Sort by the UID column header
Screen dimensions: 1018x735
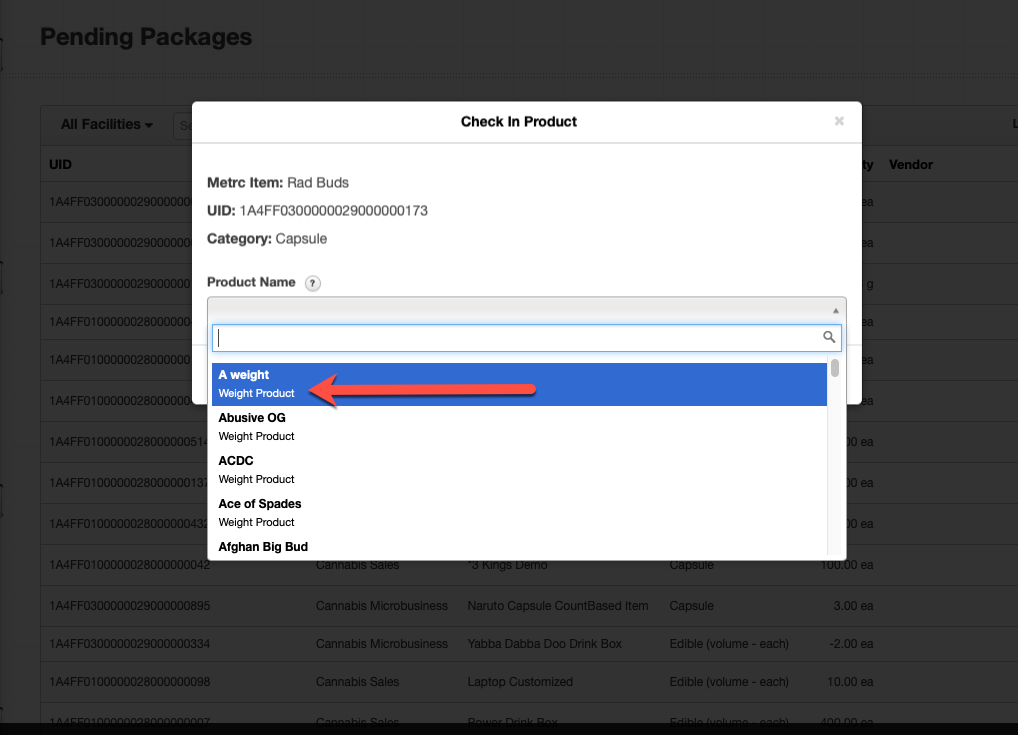(61, 164)
